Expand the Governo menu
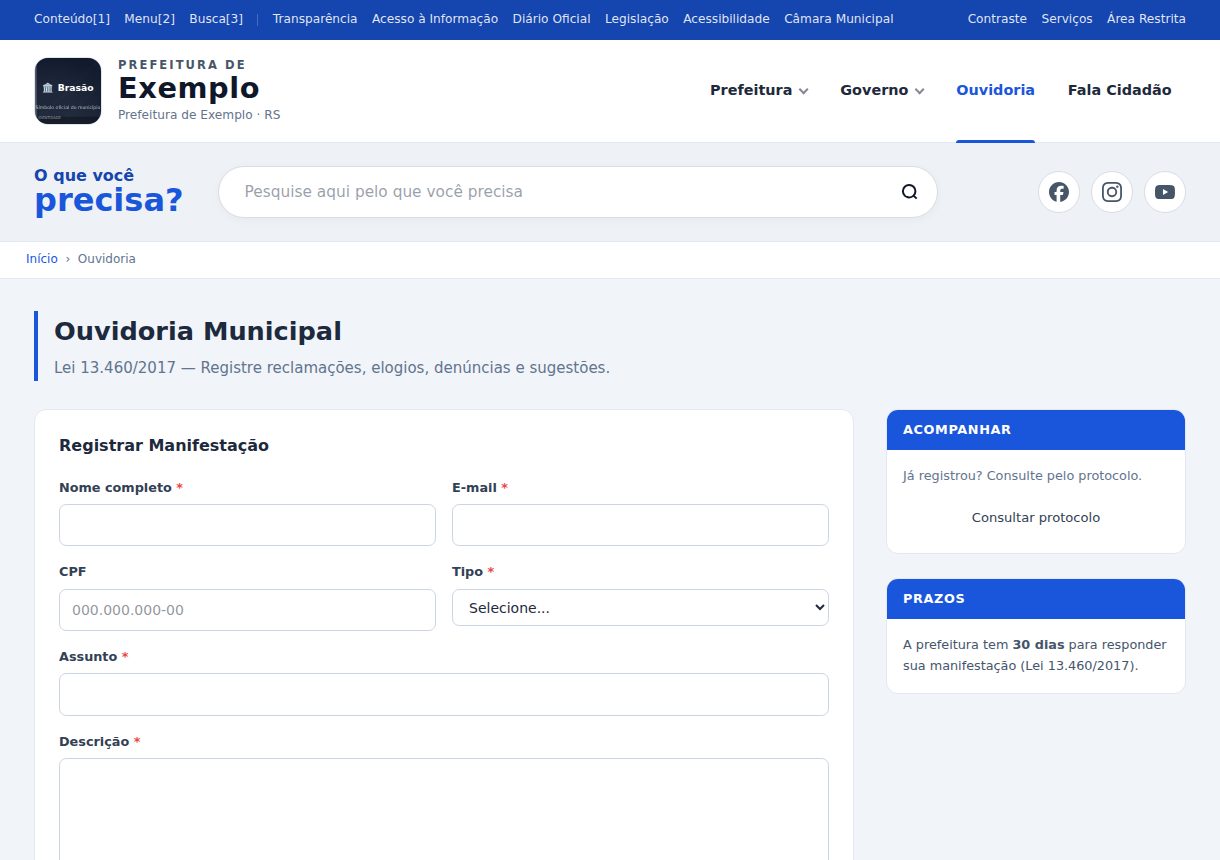The width and height of the screenshot is (1220, 860). click(882, 90)
